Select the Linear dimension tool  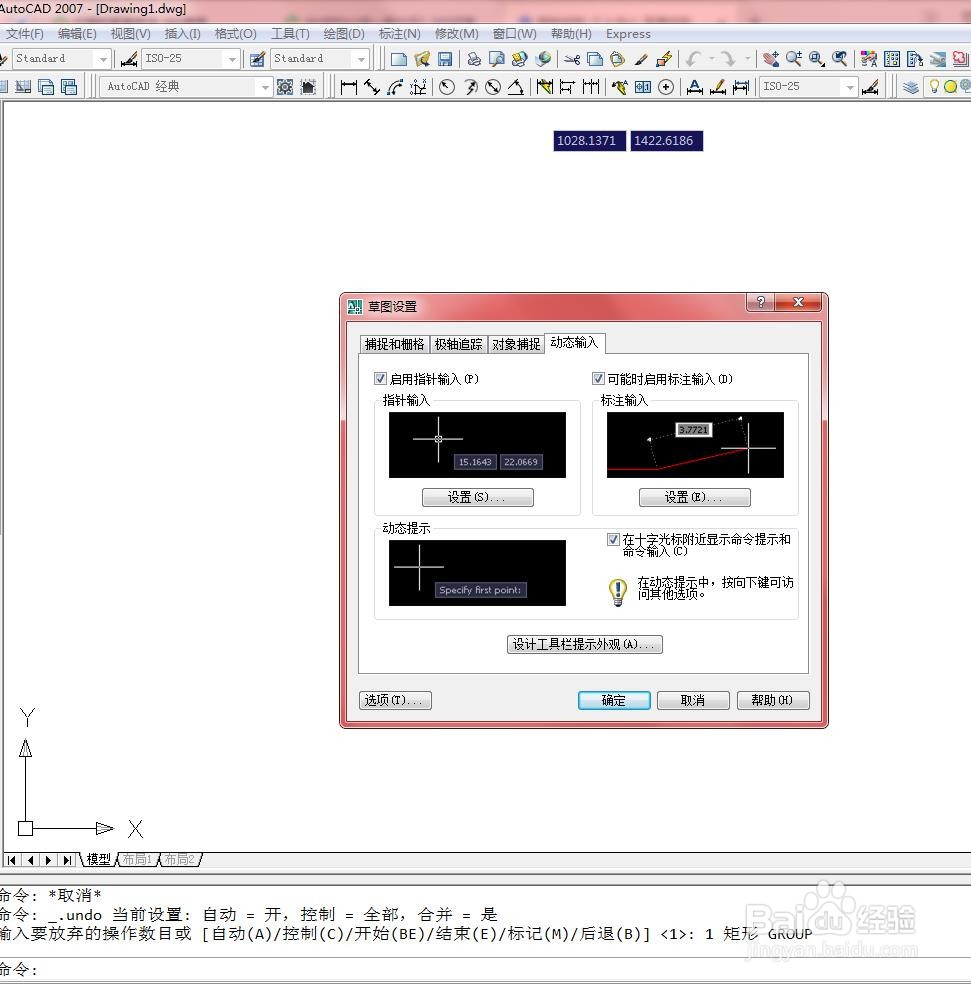point(348,87)
